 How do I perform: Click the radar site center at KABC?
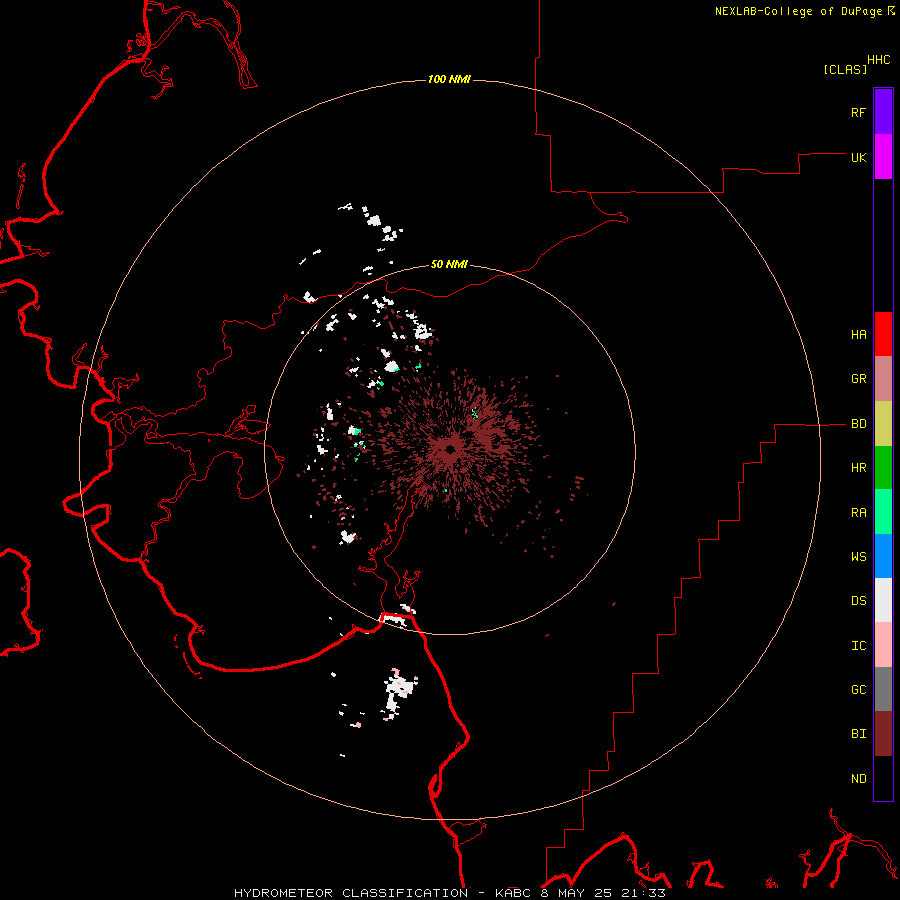(x=451, y=449)
